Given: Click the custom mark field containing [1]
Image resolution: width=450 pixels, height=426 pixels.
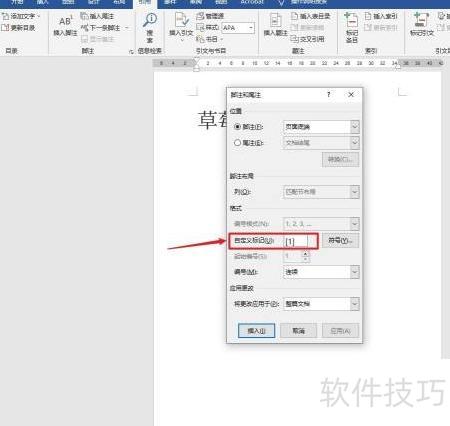Looking at the screenshot, I should click(x=295, y=241).
